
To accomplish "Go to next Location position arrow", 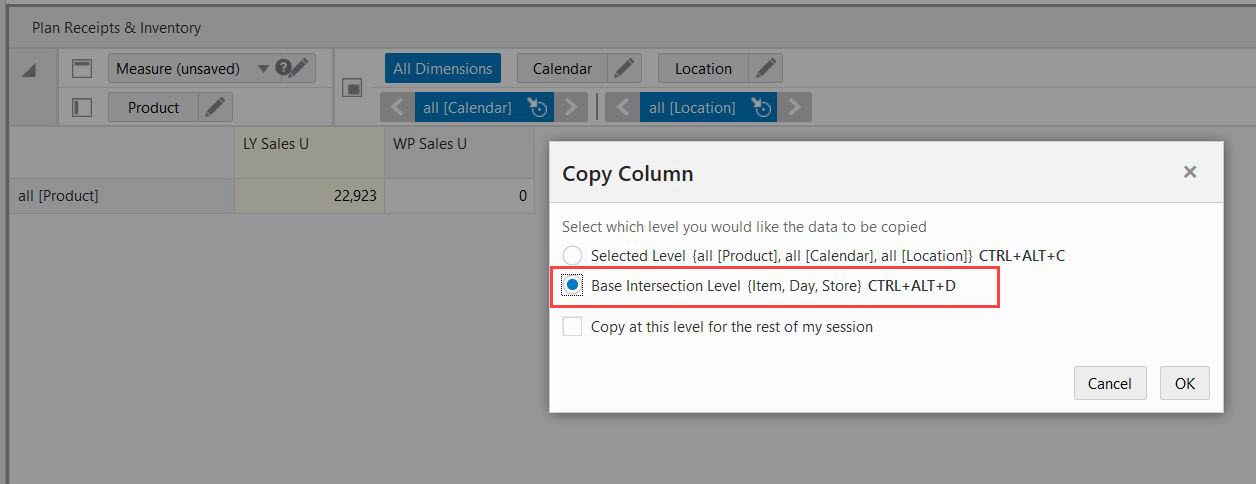I will [794, 107].
